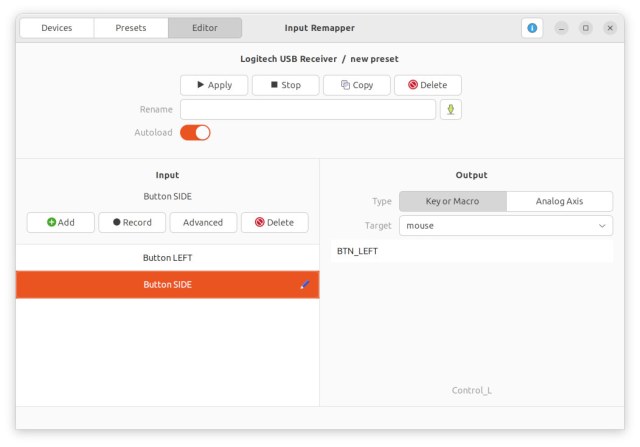Image resolution: width=640 pixels, height=447 pixels.
Task: Stop the injection with the Stop button
Action: 285,85
